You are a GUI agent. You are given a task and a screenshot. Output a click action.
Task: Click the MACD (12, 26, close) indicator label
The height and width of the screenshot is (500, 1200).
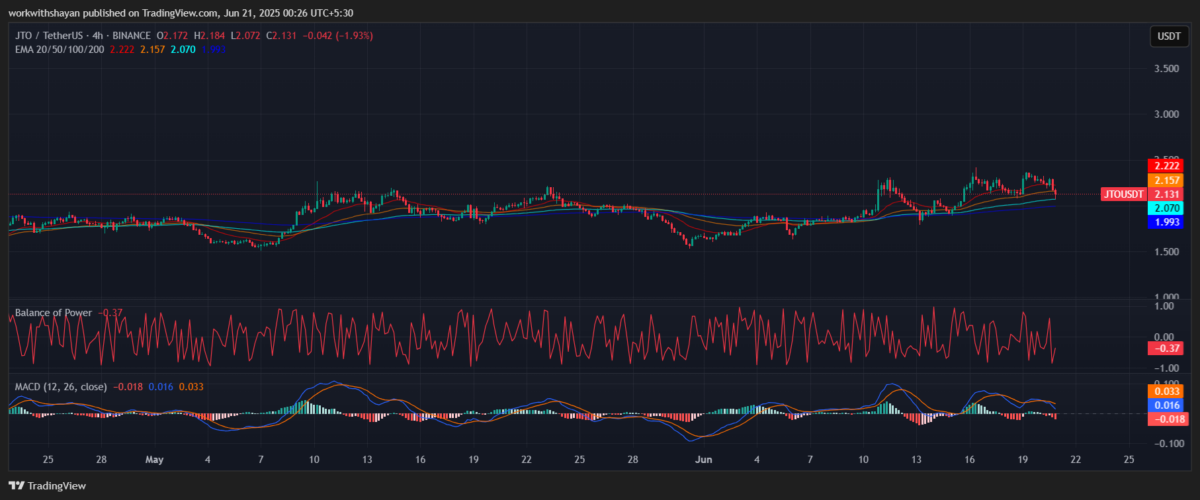pyautogui.click(x=61, y=386)
